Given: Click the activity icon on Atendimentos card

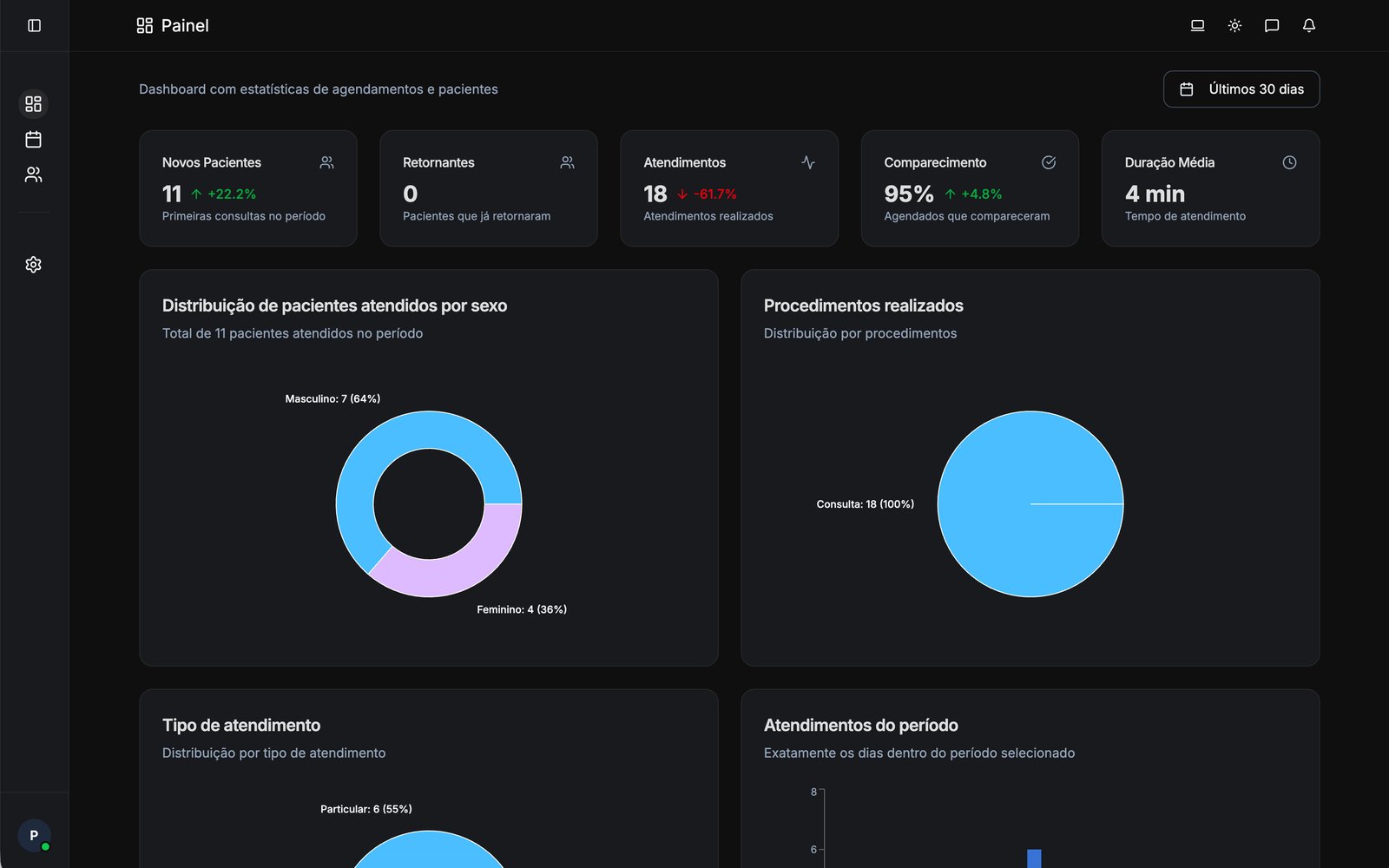Looking at the screenshot, I should pos(808,161).
